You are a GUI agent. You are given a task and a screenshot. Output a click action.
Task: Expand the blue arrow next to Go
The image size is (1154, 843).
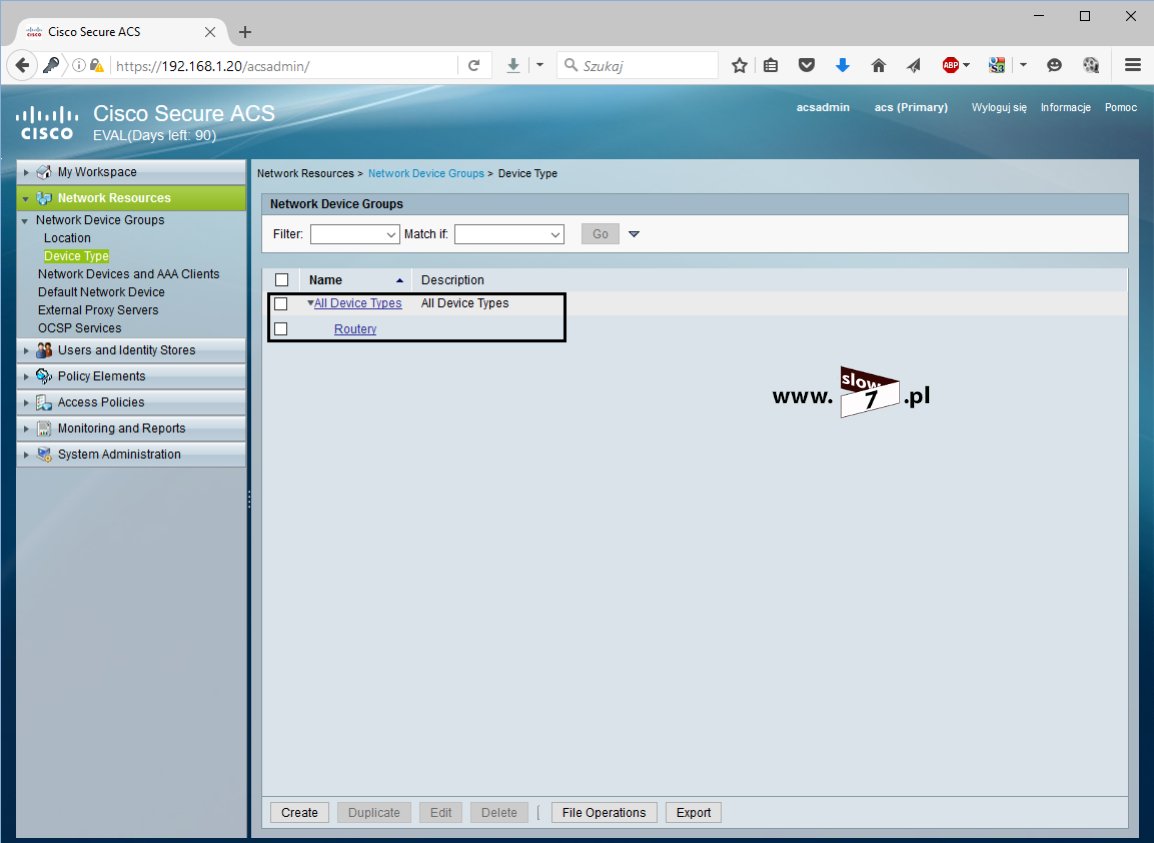[x=634, y=234]
